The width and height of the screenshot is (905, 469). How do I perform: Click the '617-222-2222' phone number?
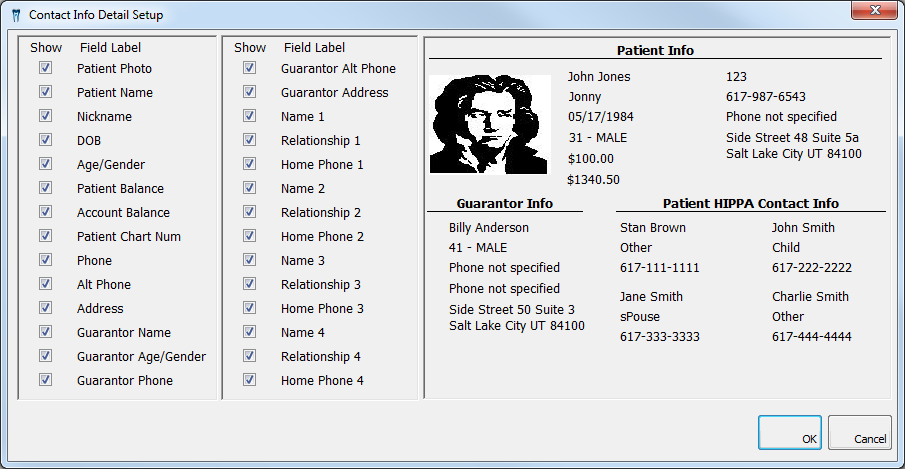(811, 268)
